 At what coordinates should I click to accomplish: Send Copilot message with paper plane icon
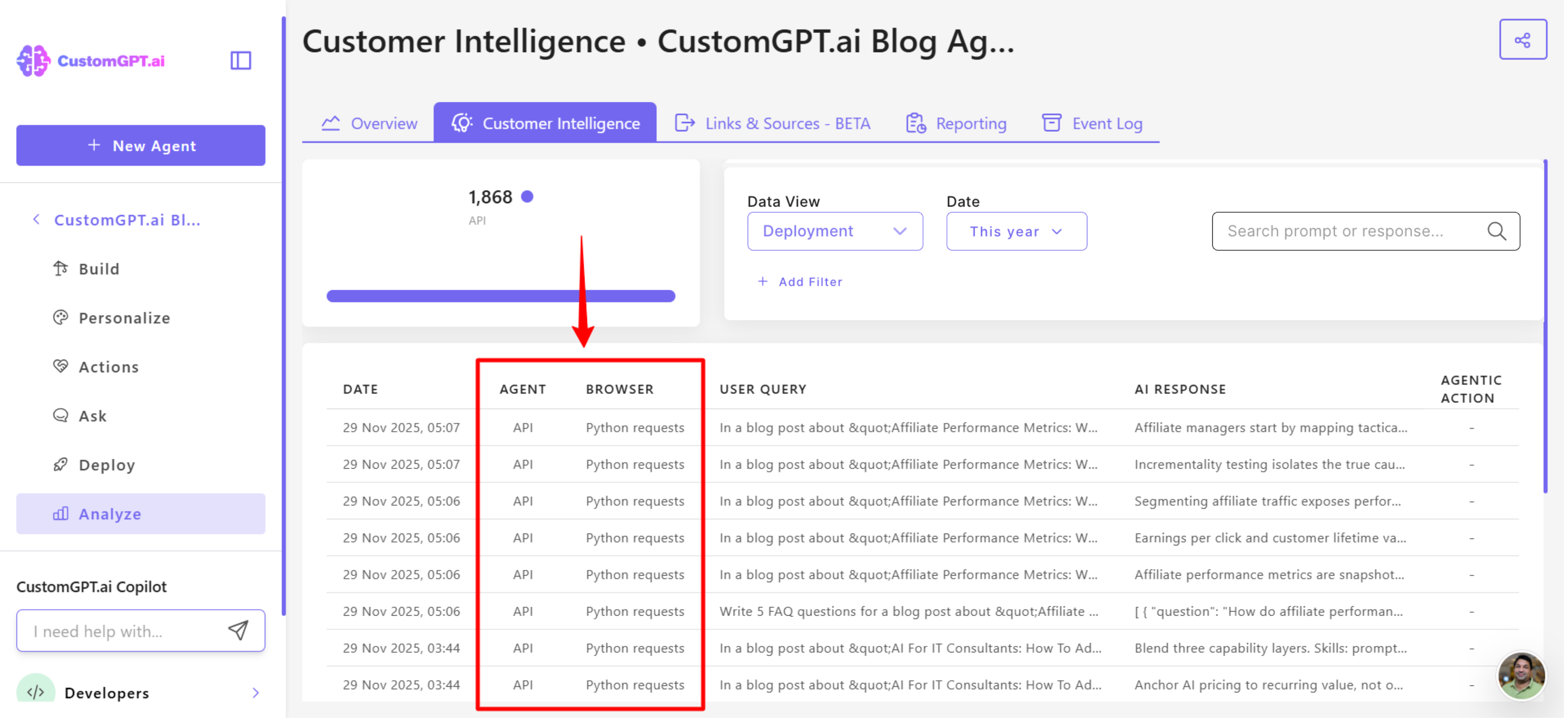238,630
